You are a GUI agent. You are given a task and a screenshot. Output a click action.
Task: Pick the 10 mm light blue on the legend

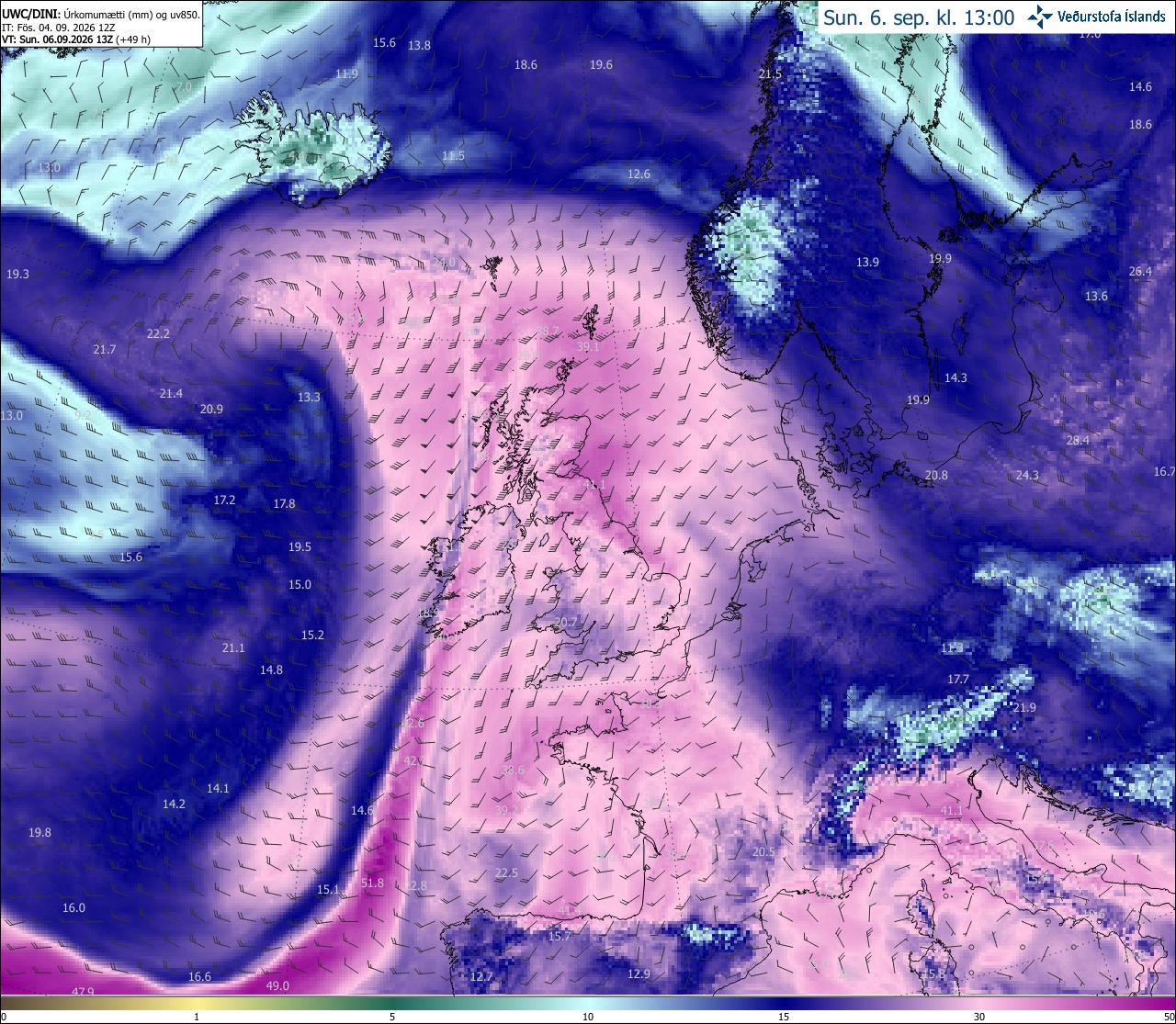588,1004
